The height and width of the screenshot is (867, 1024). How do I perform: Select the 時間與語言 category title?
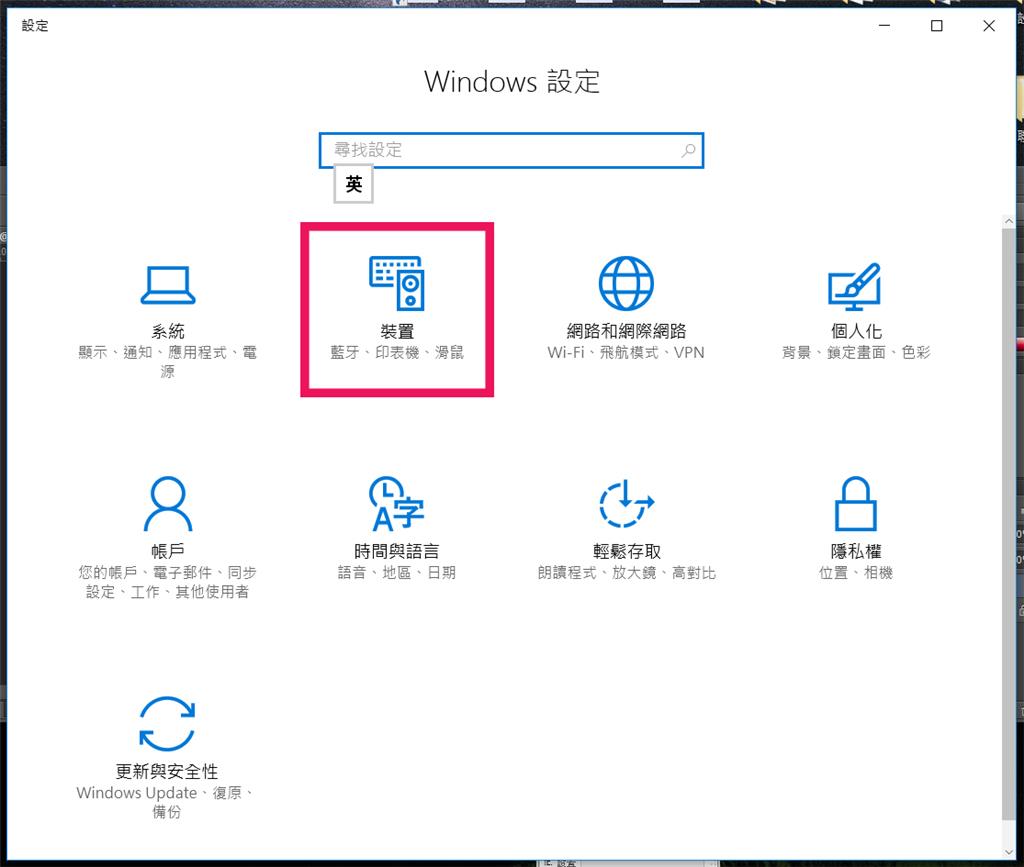396,551
